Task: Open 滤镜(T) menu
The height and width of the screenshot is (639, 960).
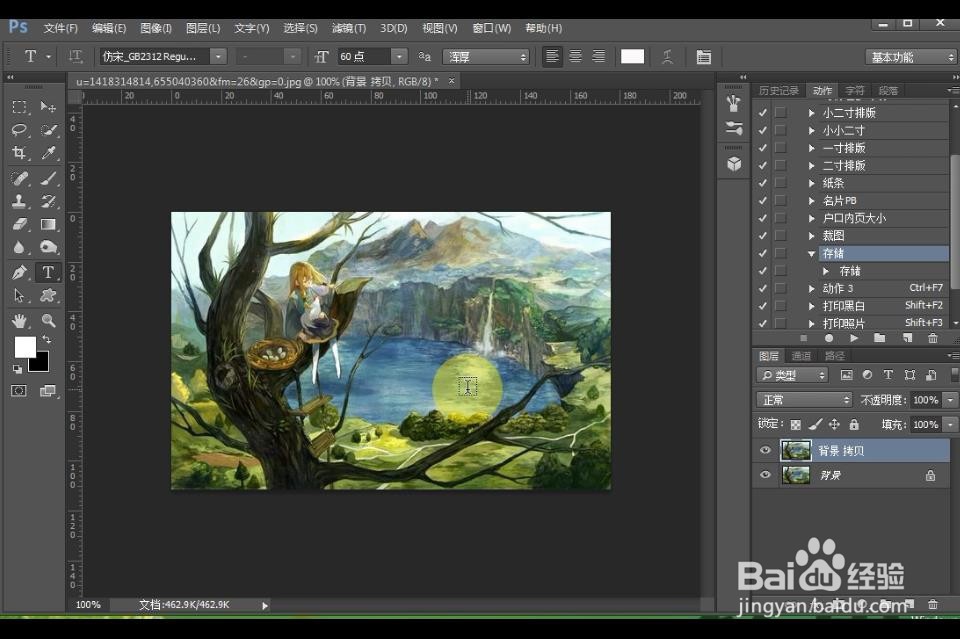Action: click(348, 28)
